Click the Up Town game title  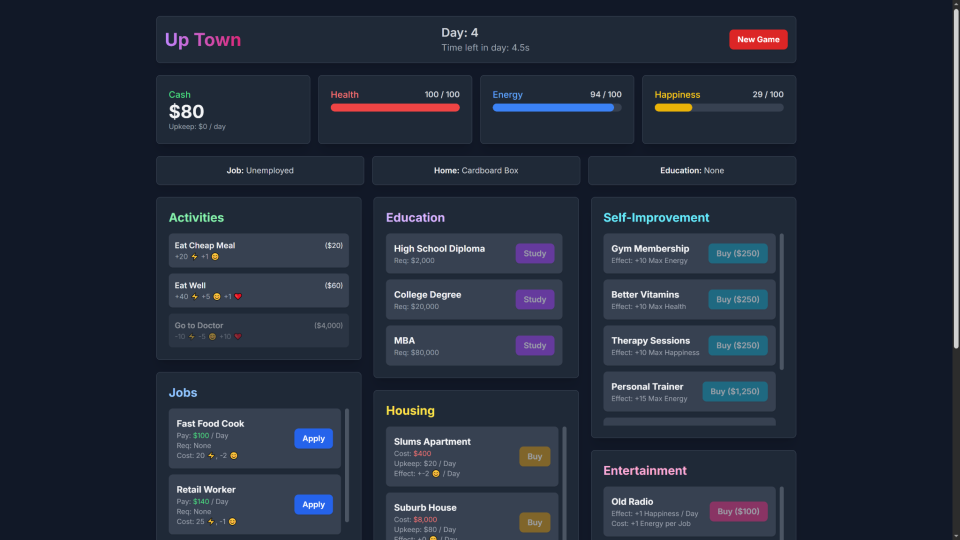point(203,40)
